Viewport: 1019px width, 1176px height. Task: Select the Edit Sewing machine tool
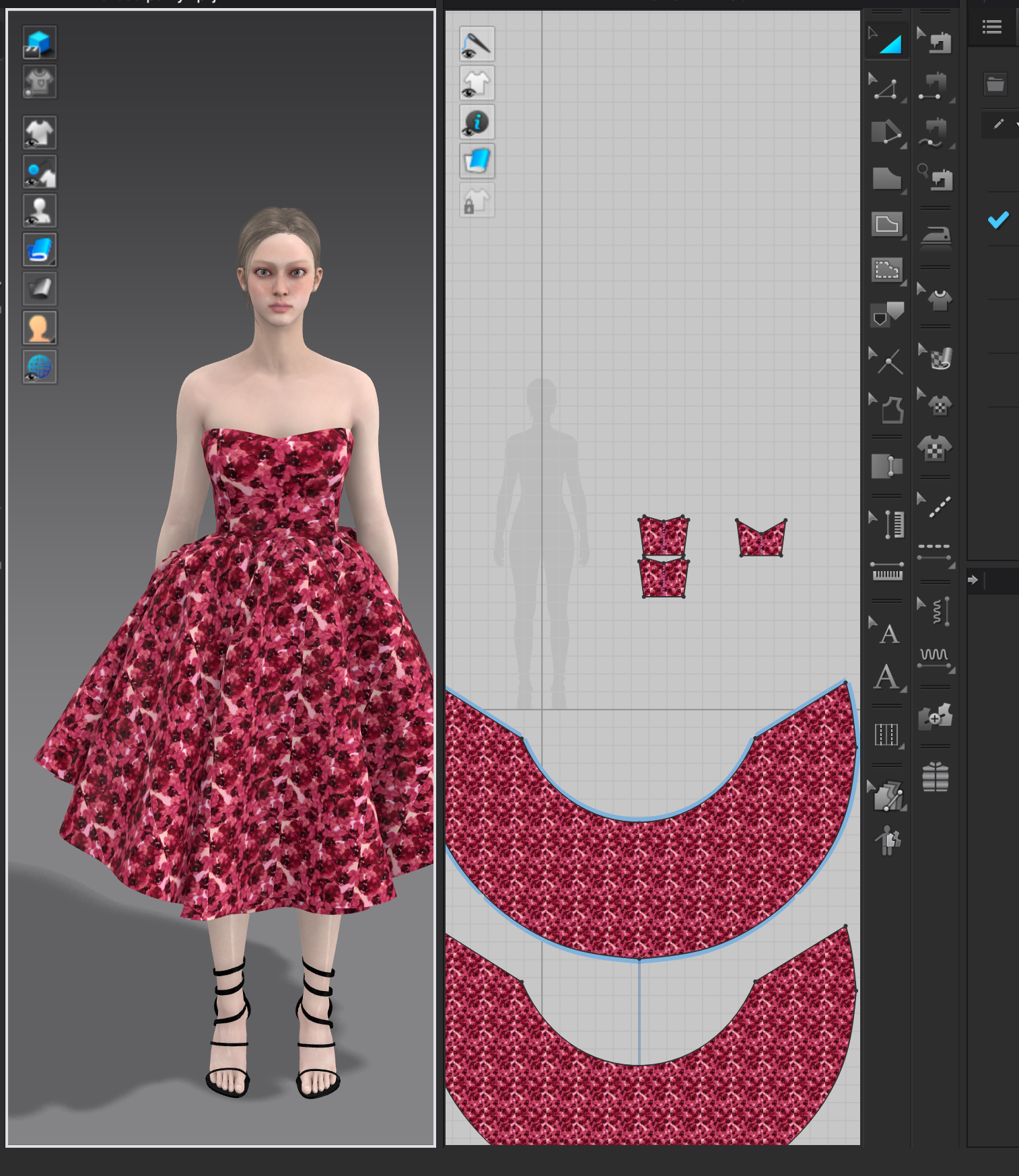[x=935, y=40]
